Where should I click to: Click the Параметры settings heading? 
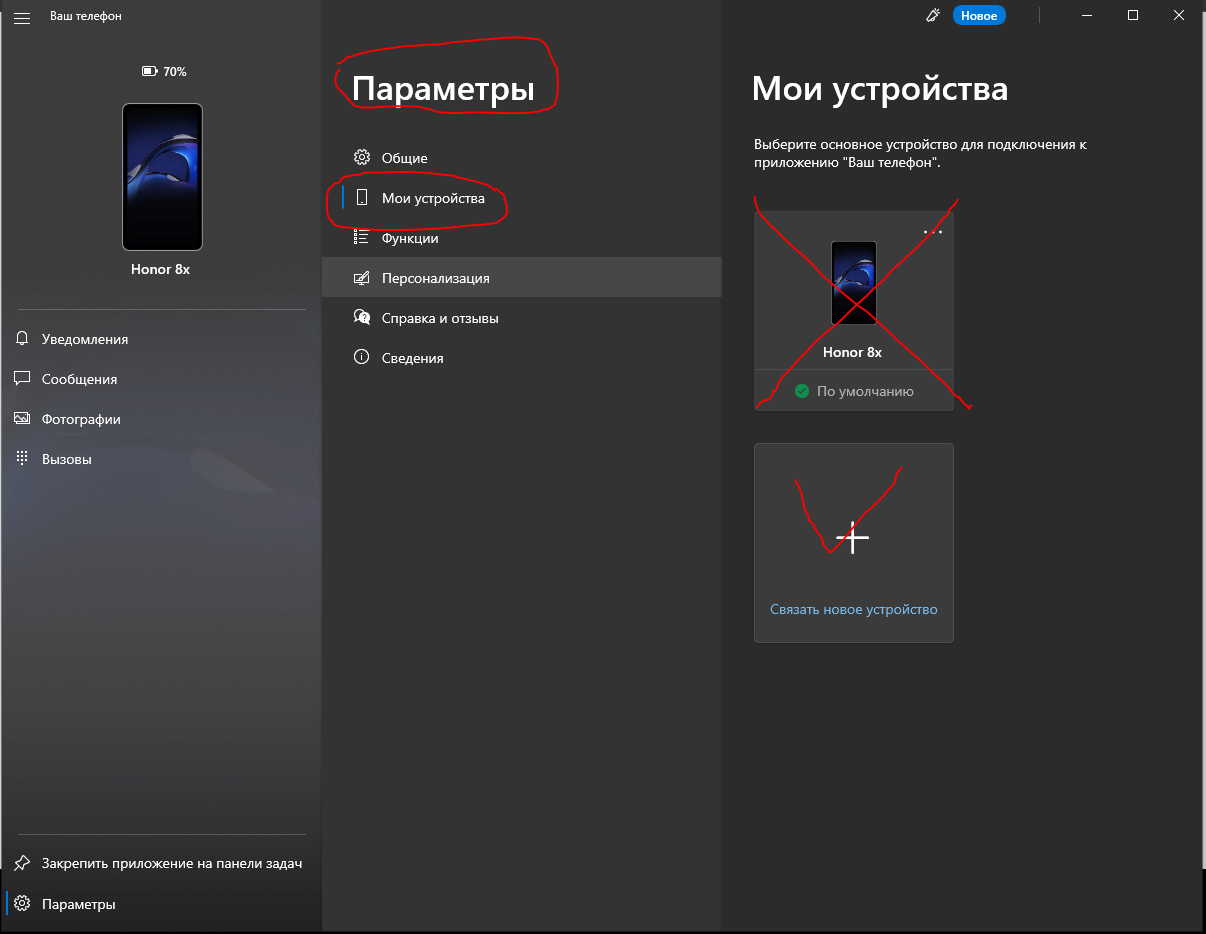coord(443,89)
